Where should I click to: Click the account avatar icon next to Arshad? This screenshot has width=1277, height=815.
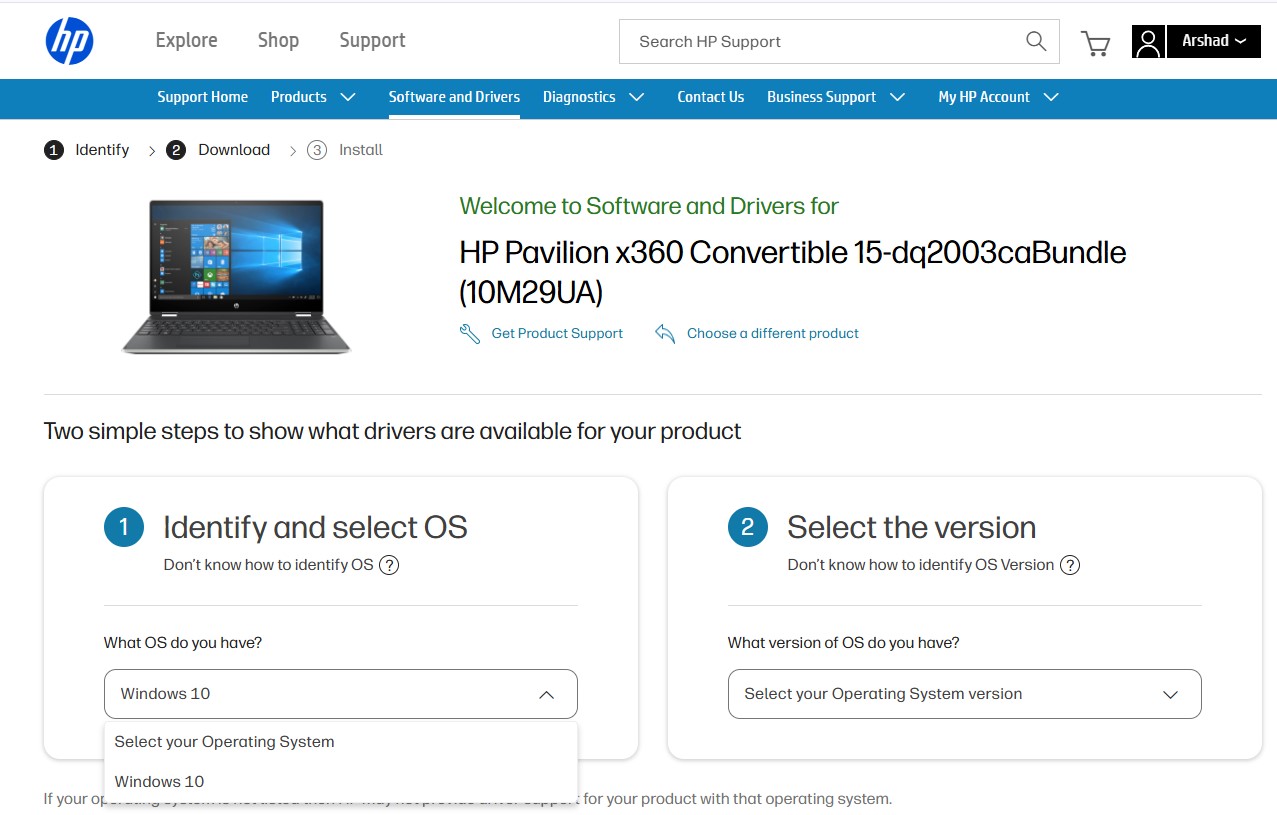point(1147,41)
